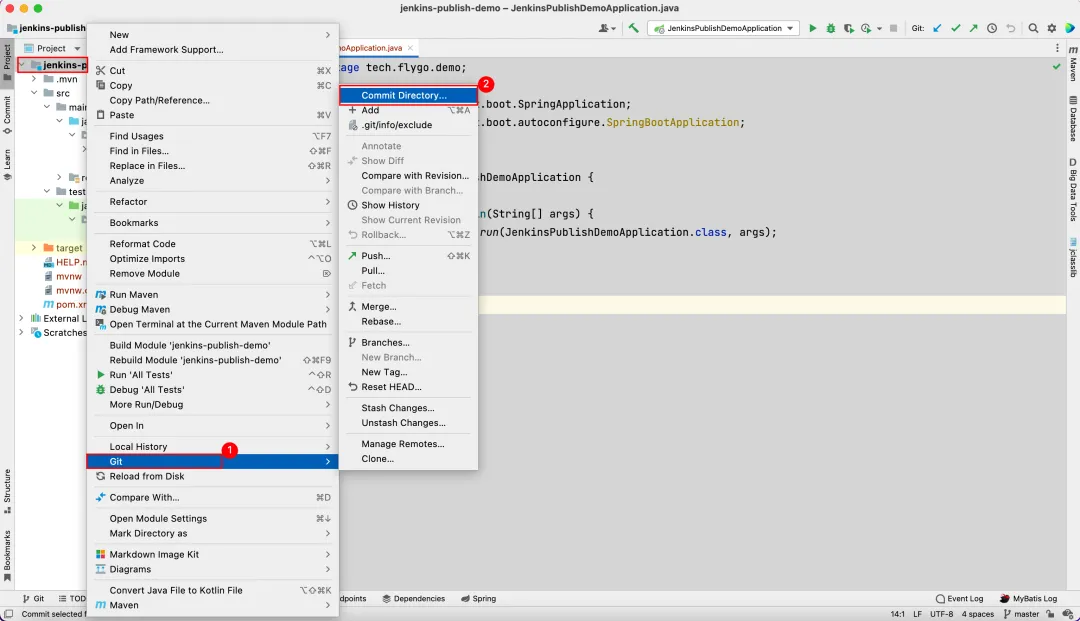Expand External Libraries node

(x=21, y=319)
